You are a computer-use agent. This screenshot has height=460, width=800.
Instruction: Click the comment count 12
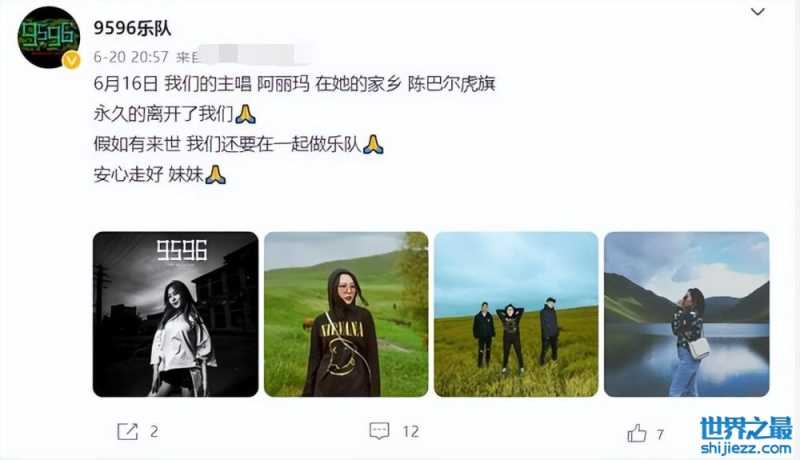(x=410, y=432)
